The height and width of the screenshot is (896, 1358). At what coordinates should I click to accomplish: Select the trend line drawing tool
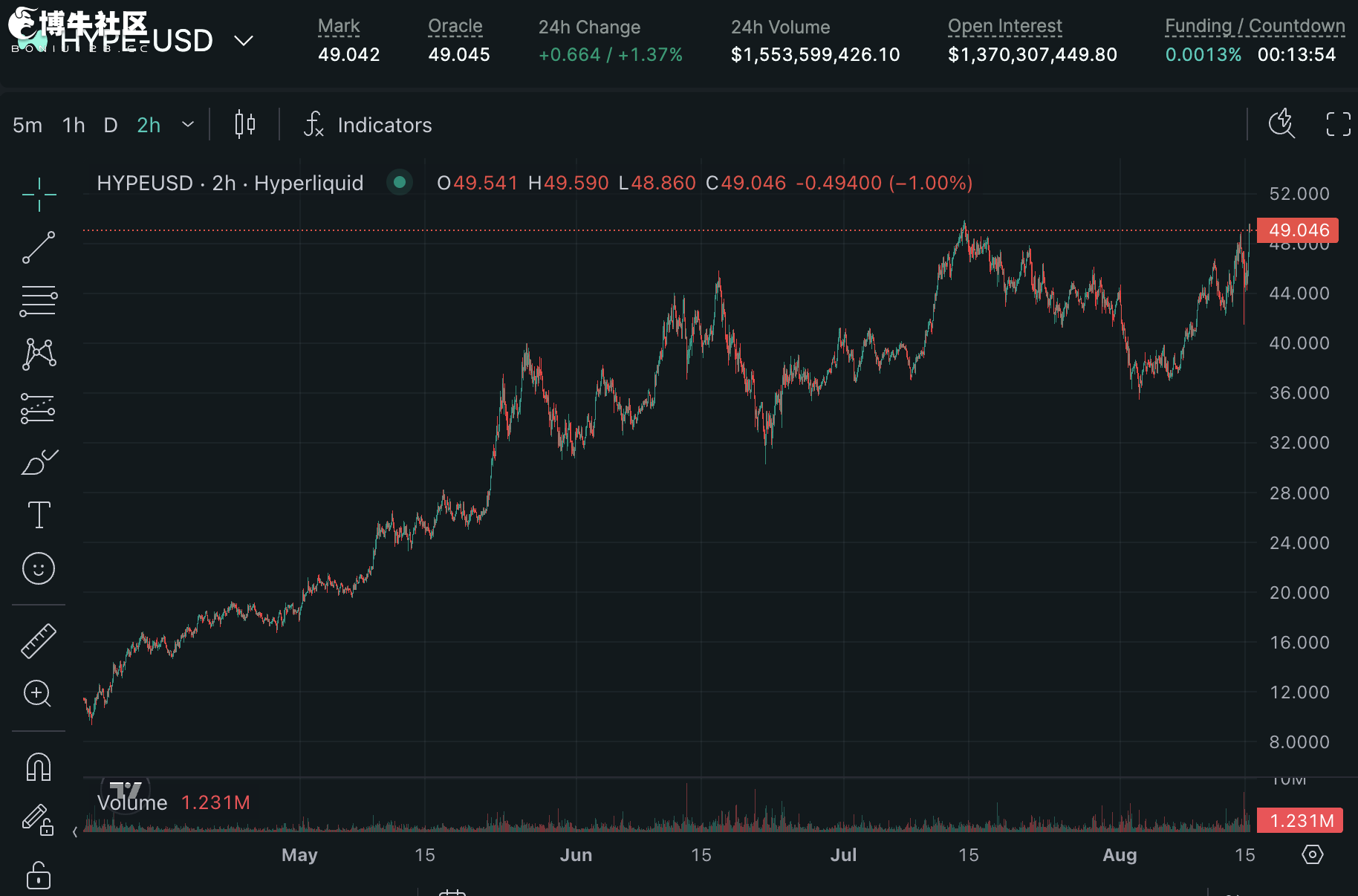coord(39,247)
